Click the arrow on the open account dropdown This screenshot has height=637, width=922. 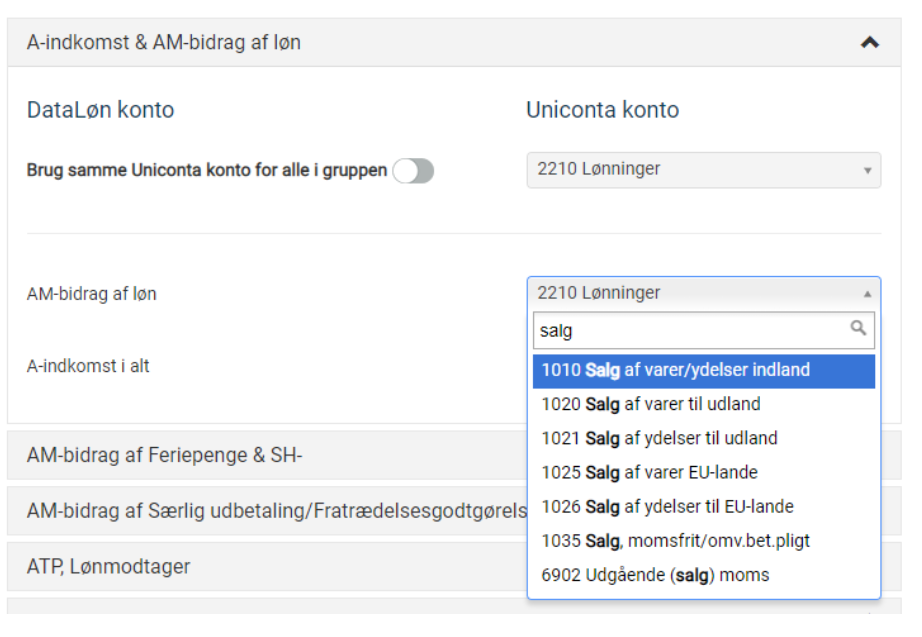click(x=866, y=294)
